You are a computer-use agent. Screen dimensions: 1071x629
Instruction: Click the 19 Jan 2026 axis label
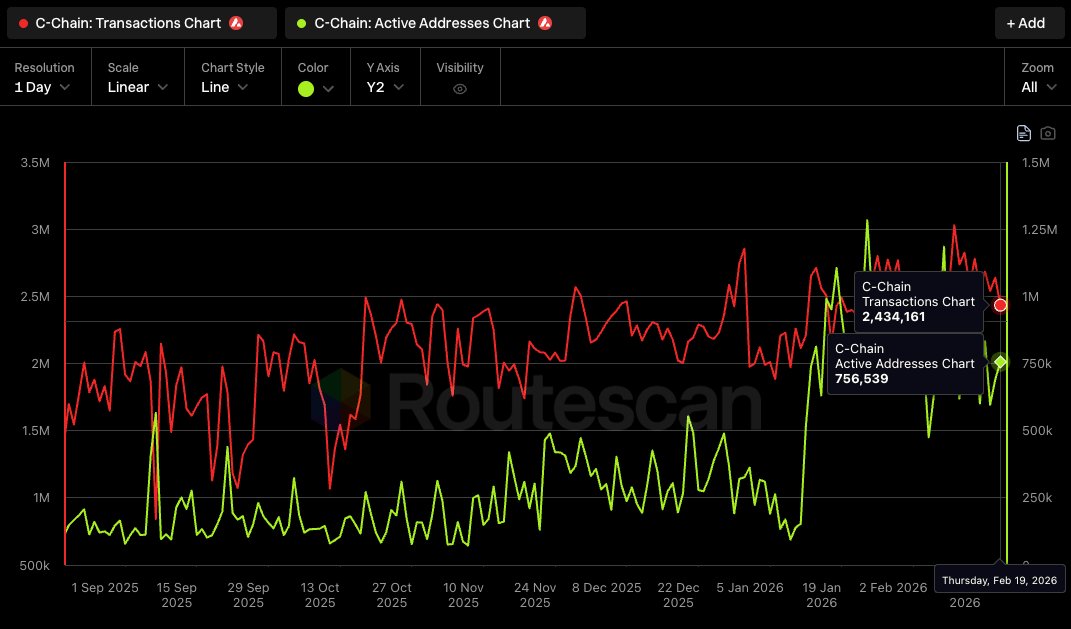coord(822,595)
